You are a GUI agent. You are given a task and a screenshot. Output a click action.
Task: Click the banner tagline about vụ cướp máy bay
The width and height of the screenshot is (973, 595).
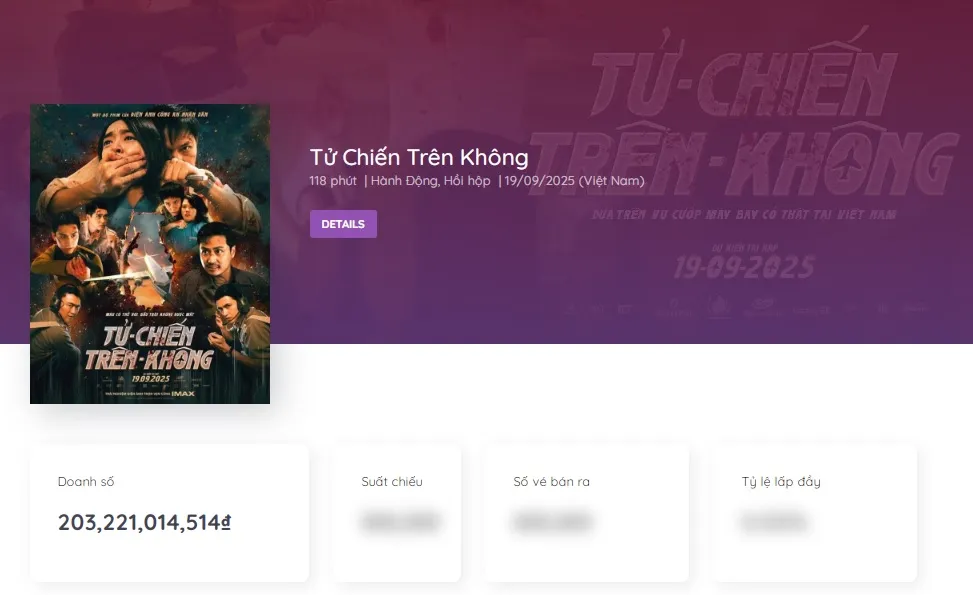click(744, 215)
